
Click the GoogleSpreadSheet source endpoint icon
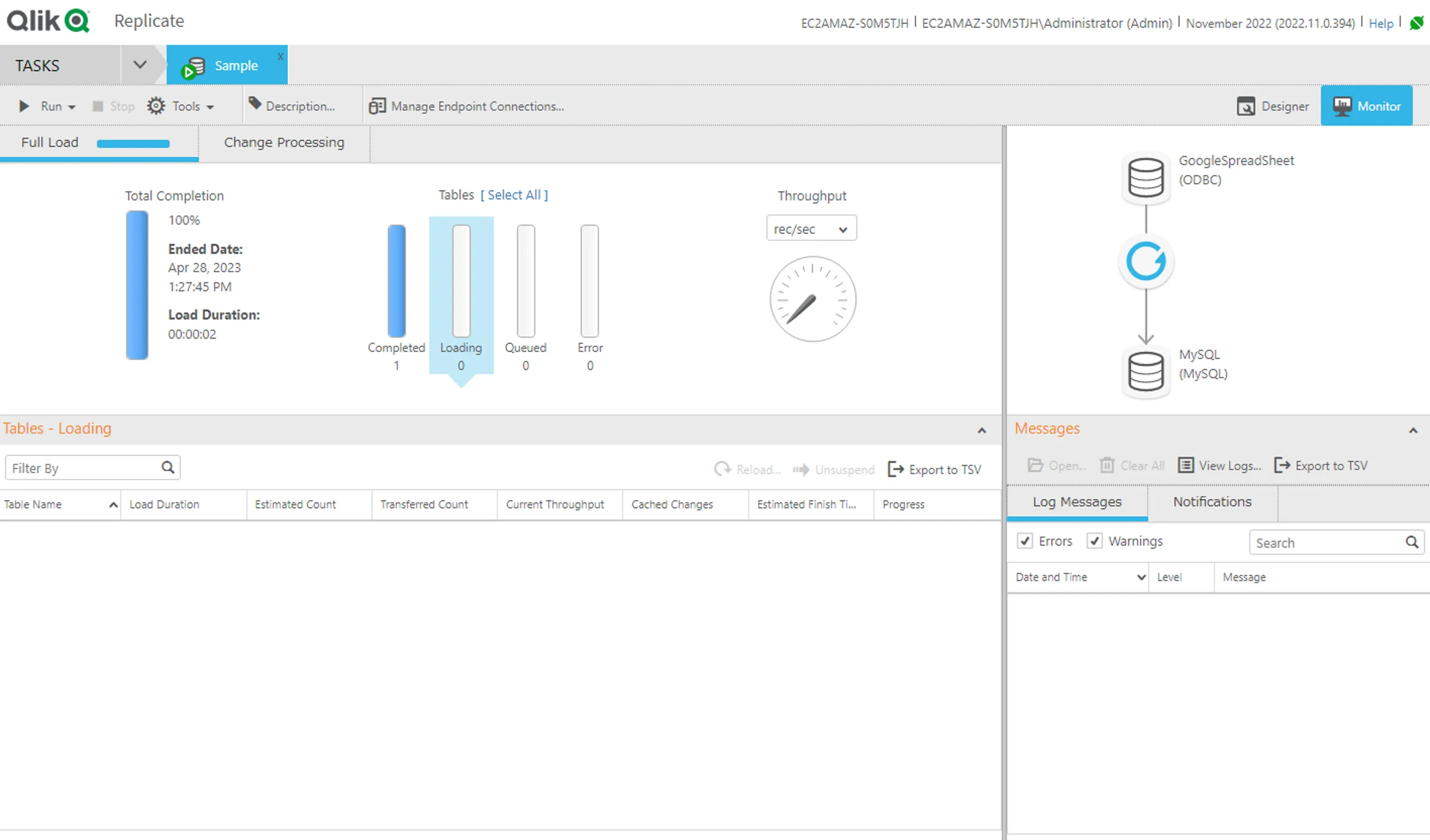[x=1146, y=178]
